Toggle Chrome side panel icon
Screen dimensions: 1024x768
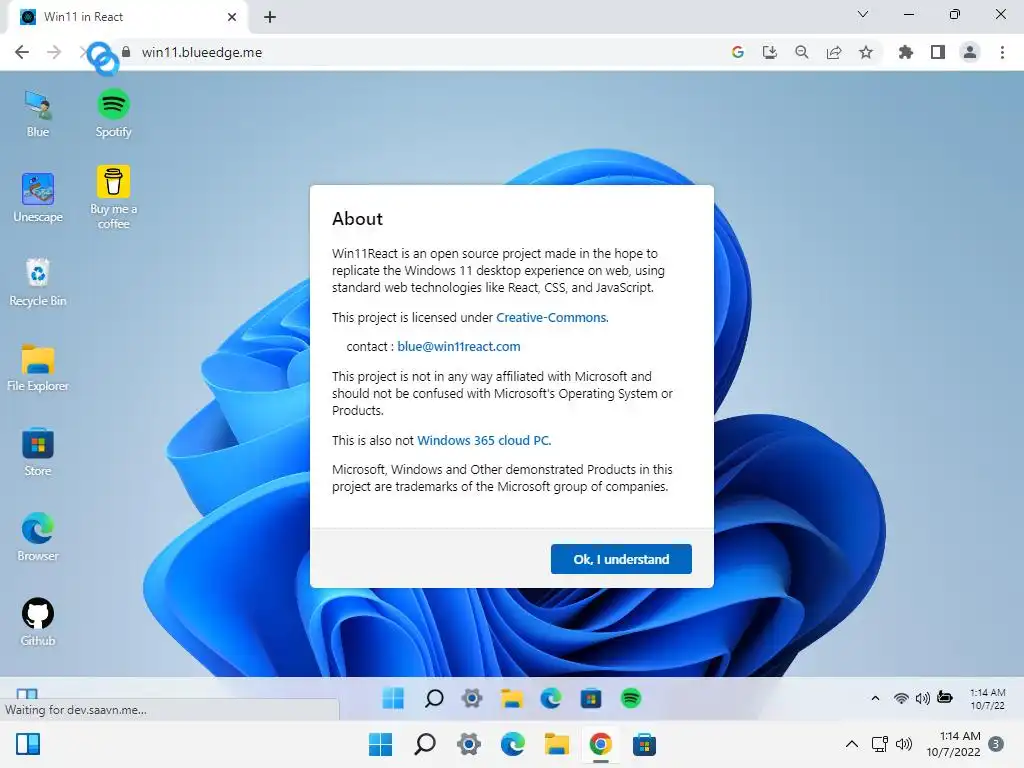point(938,52)
